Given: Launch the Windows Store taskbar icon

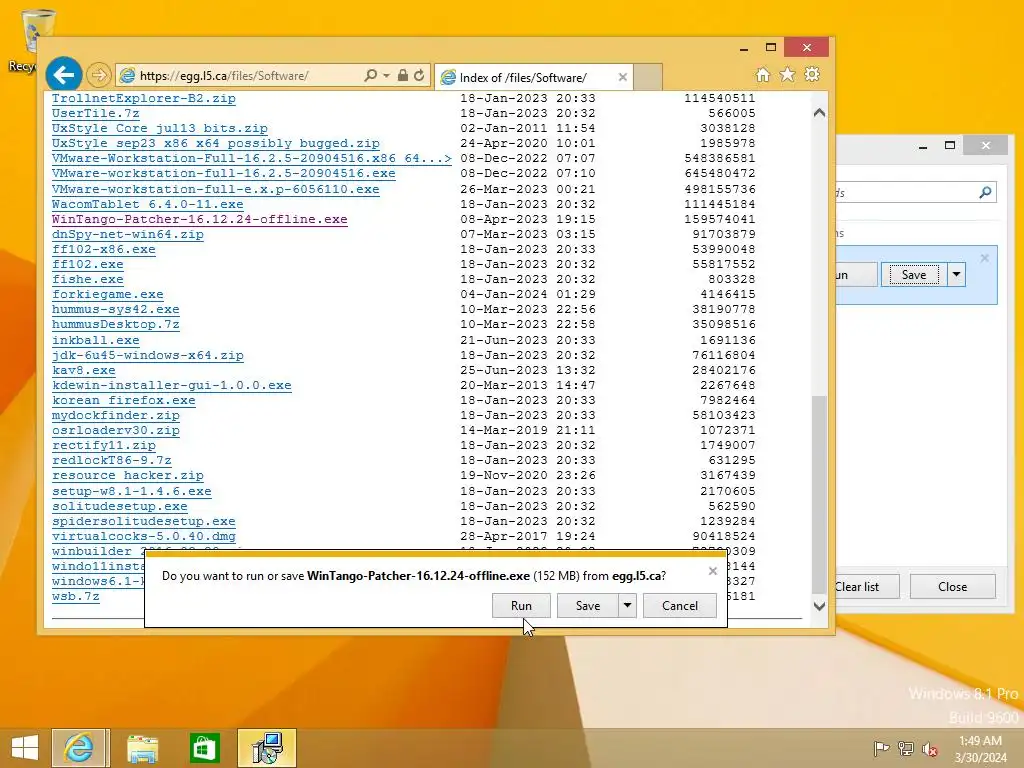Looking at the screenshot, I should tap(204, 748).
